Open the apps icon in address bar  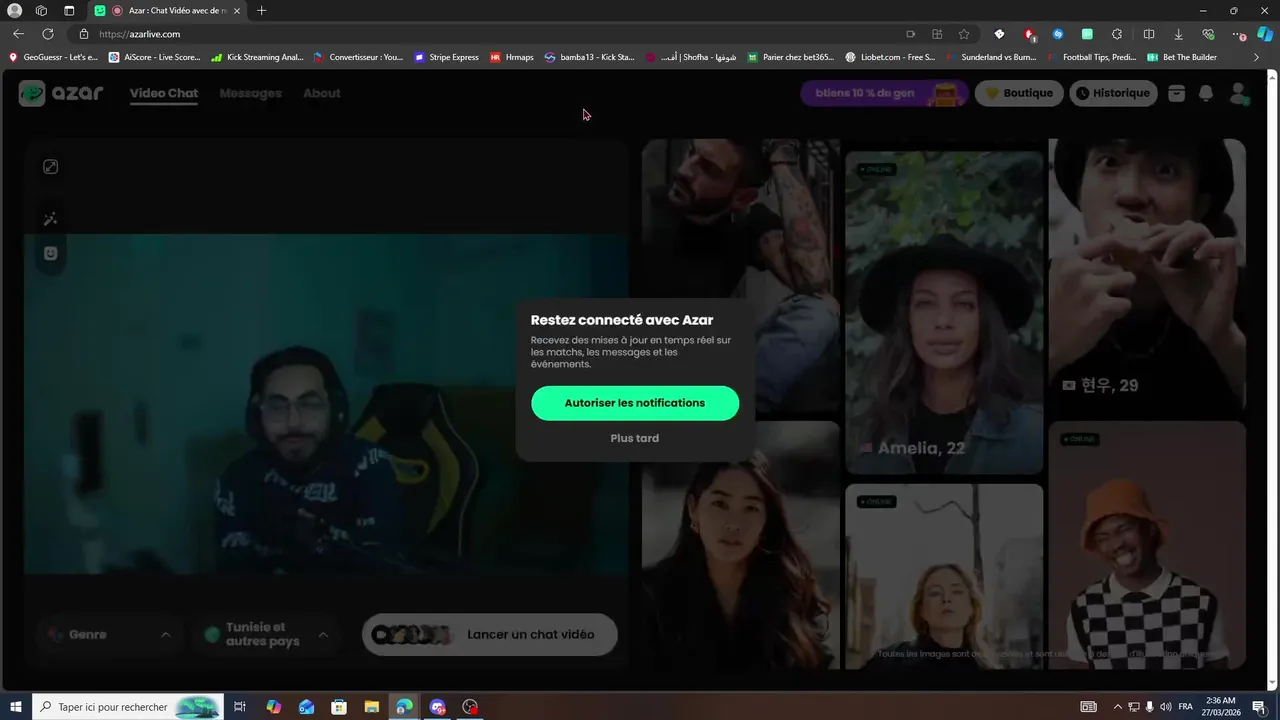pos(937,34)
